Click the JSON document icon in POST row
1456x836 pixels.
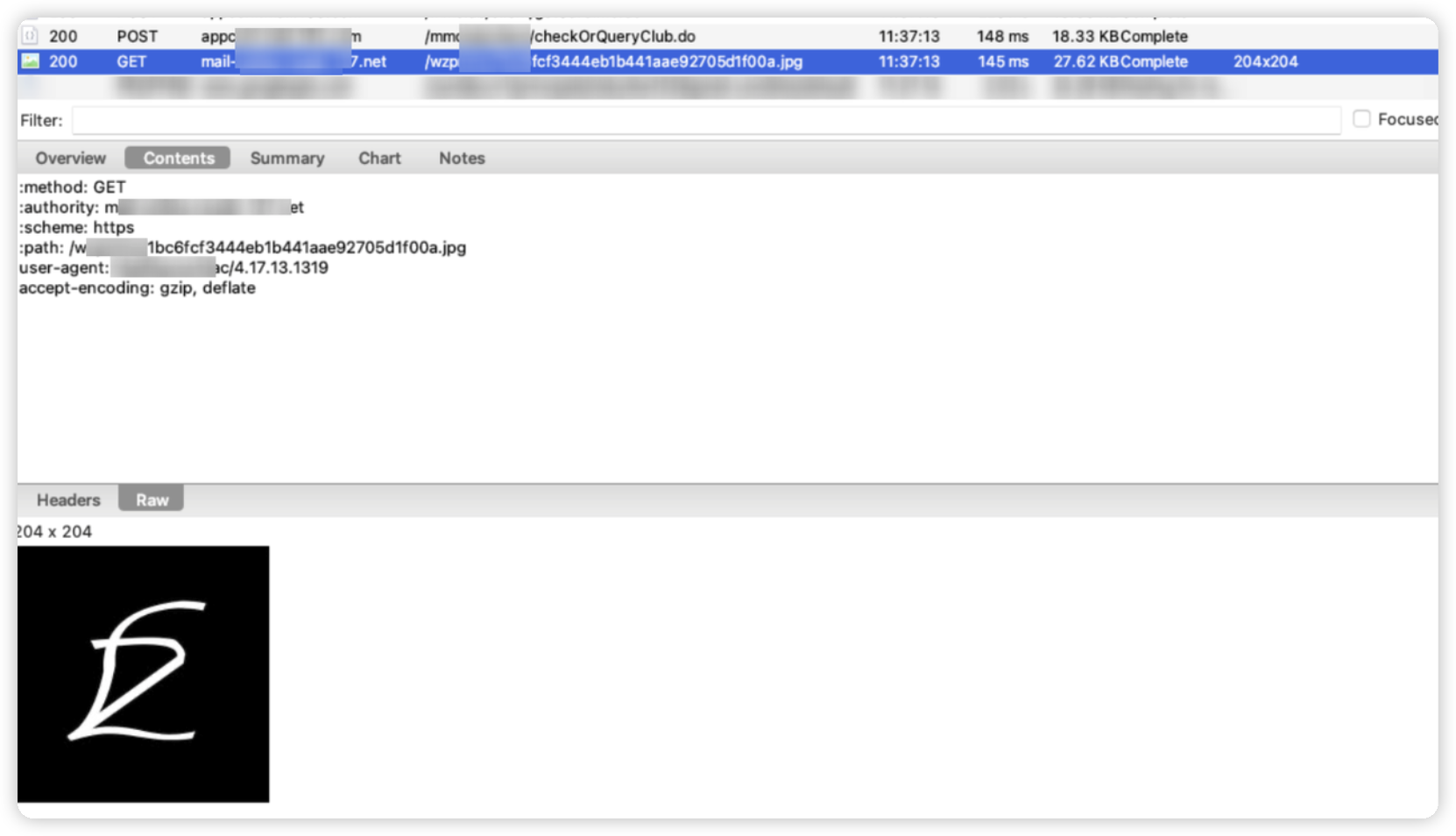tap(31, 36)
